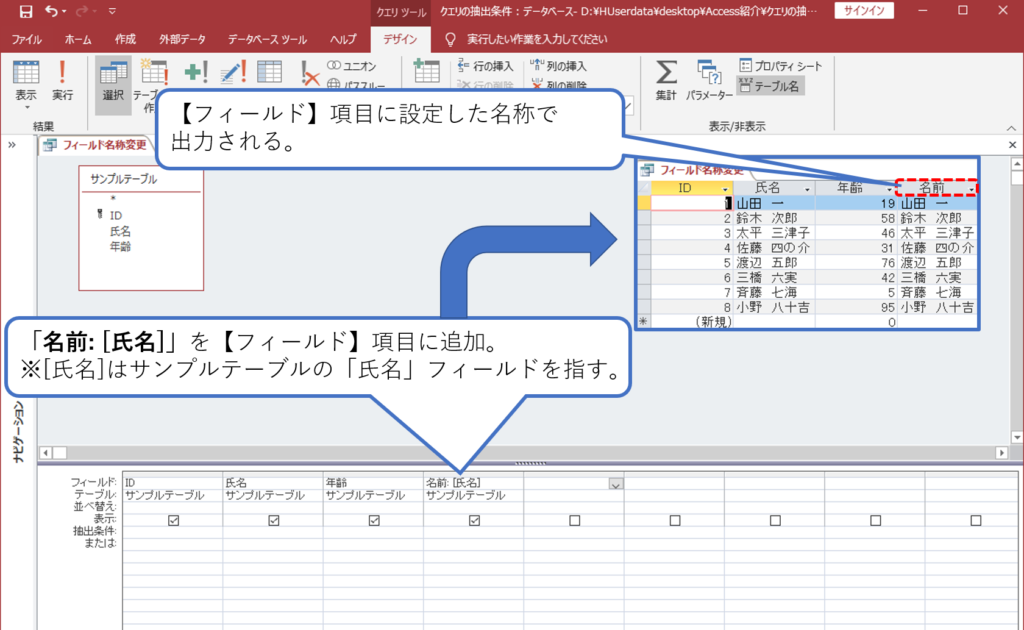The height and width of the screenshot is (630, 1024).
Task: Select the crosstab query icon
Action: pos(269,72)
